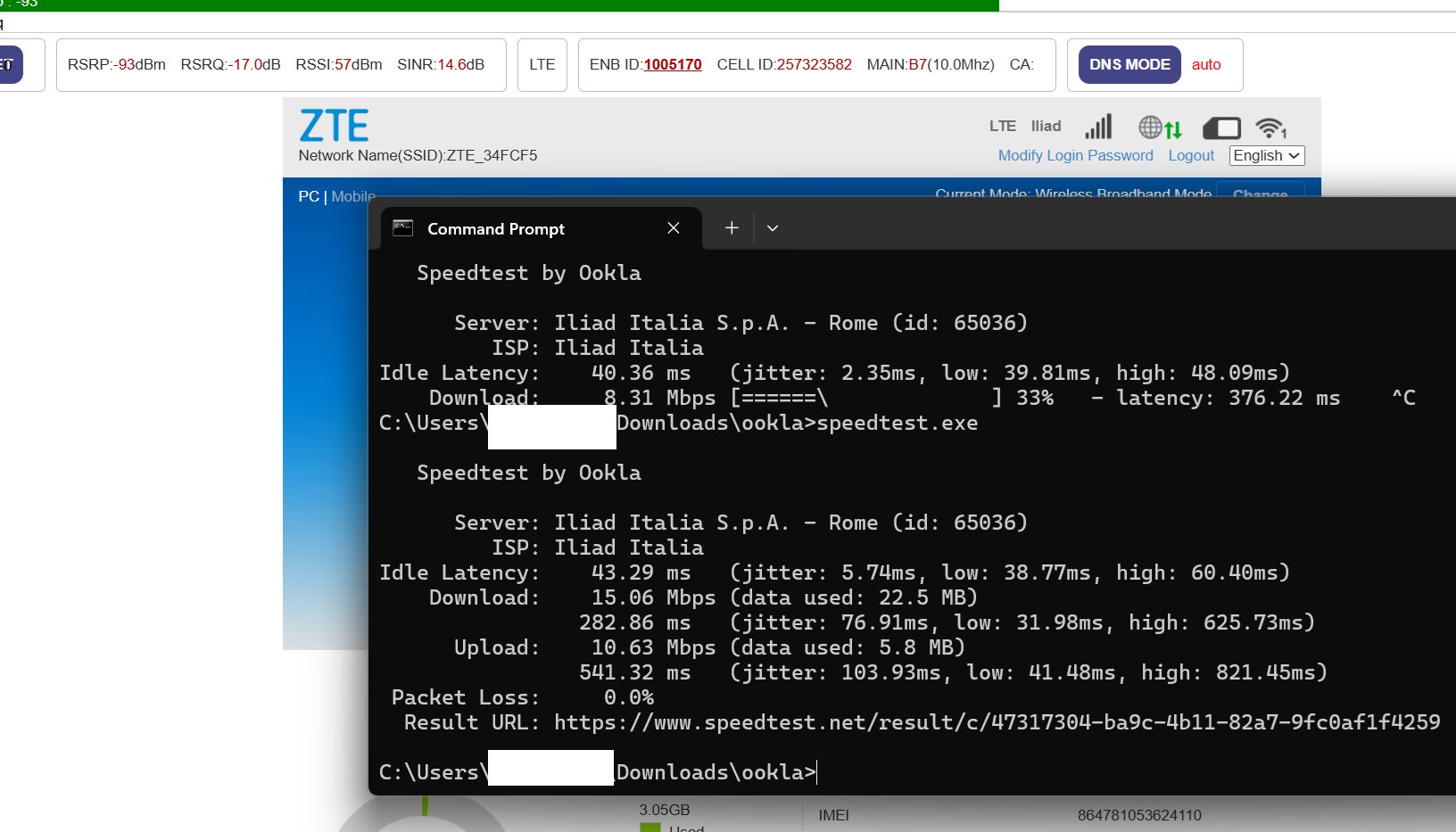Log out of the ZTE router

[x=1191, y=156]
